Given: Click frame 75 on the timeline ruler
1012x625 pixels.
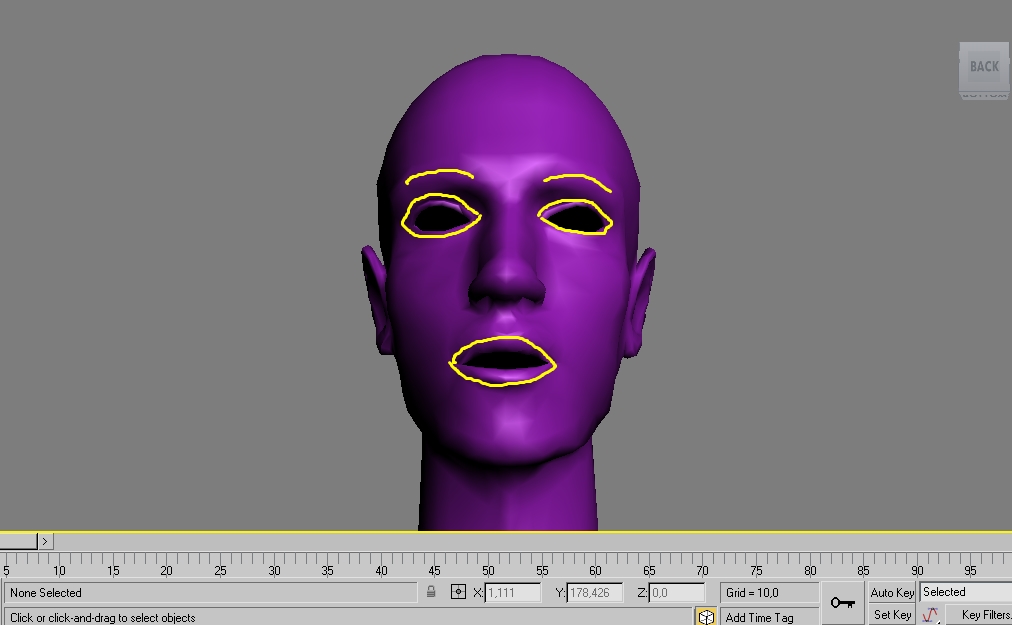Looking at the screenshot, I should pyautogui.click(x=756, y=570).
